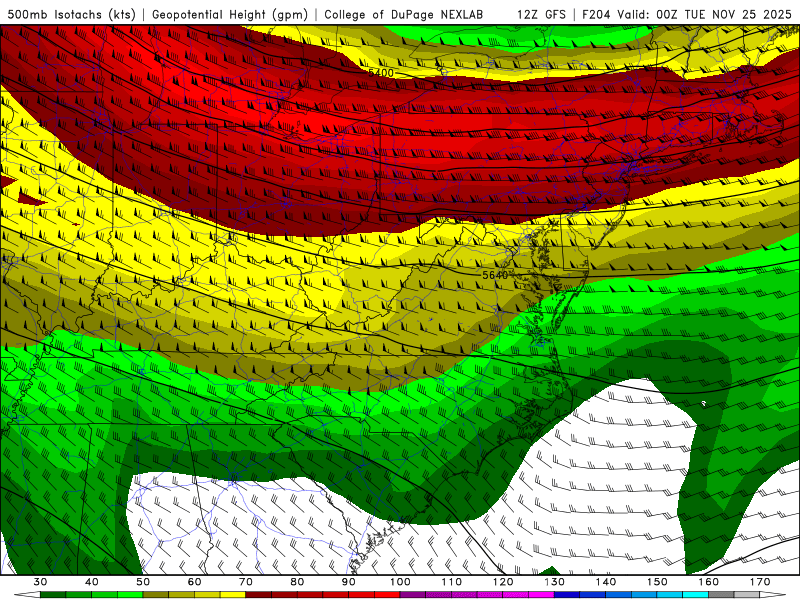Screen dimensions: 800x600
Task: Click the 5400 height contour label
Action: tap(381, 73)
